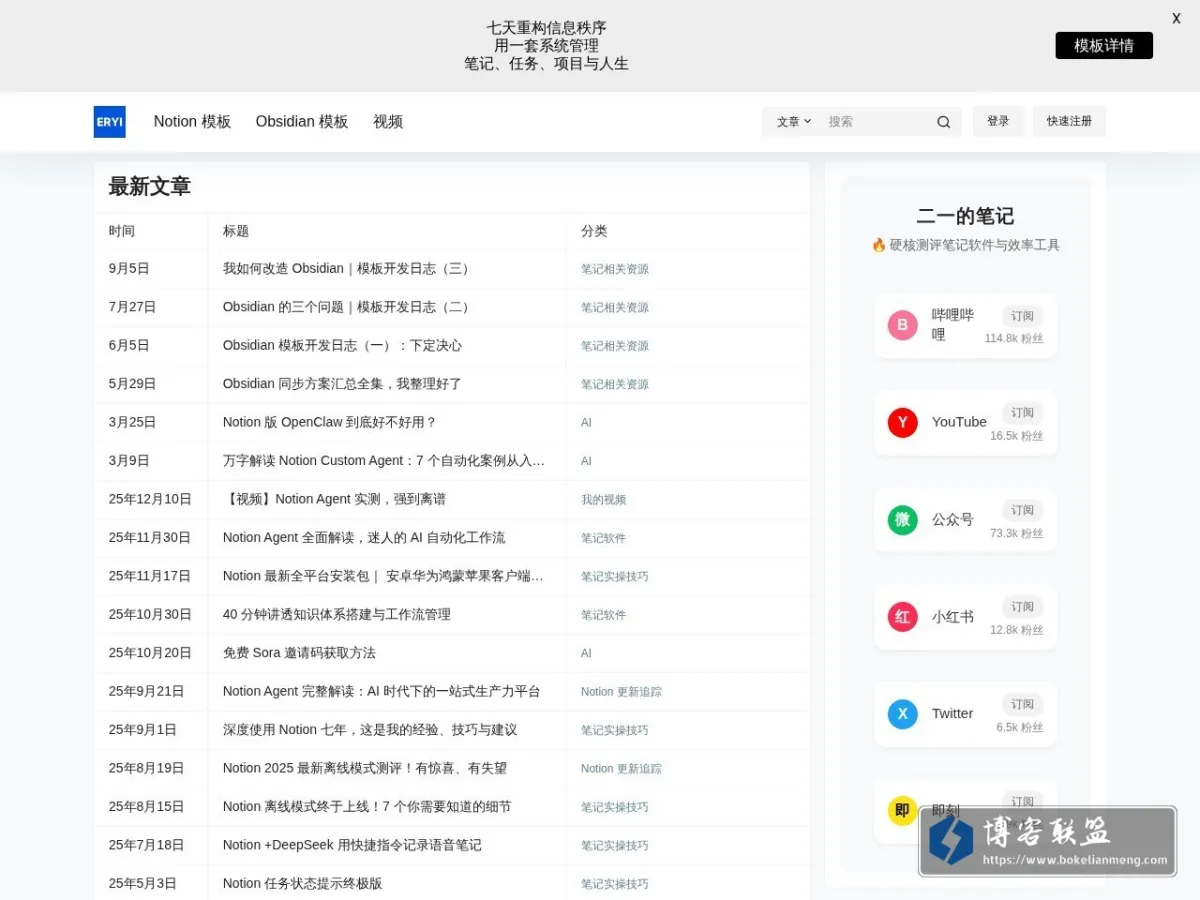This screenshot has width=1200, height=900.
Task: Click the red 小红书 icon
Action: [x=902, y=617]
